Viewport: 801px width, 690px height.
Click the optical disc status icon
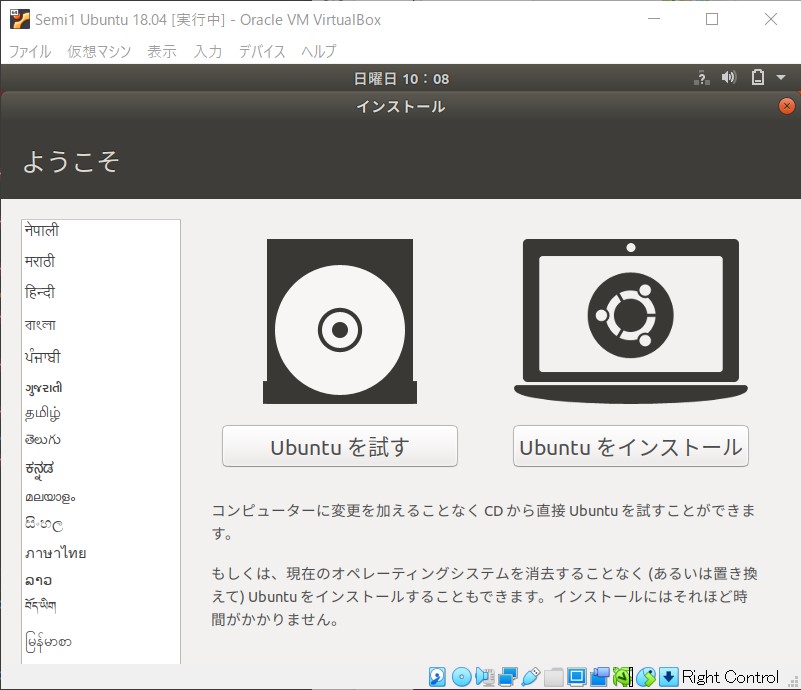point(462,677)
